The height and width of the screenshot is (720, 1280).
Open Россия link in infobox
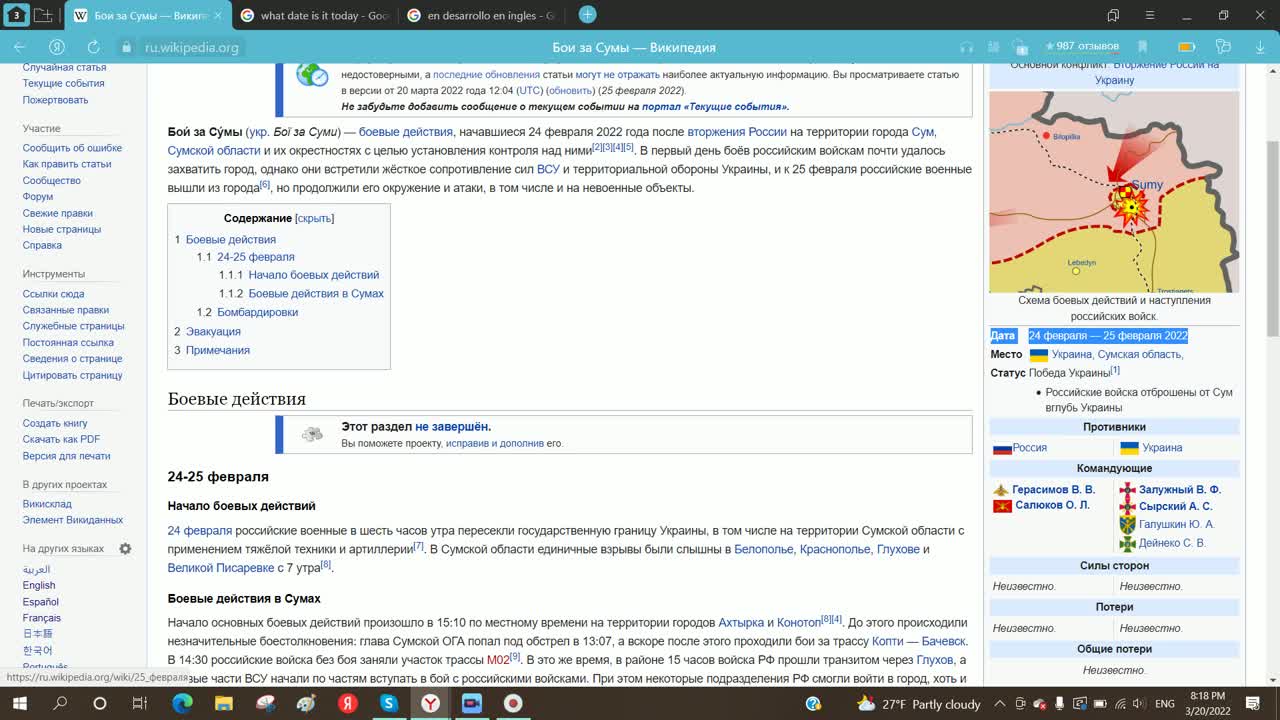1030,448
